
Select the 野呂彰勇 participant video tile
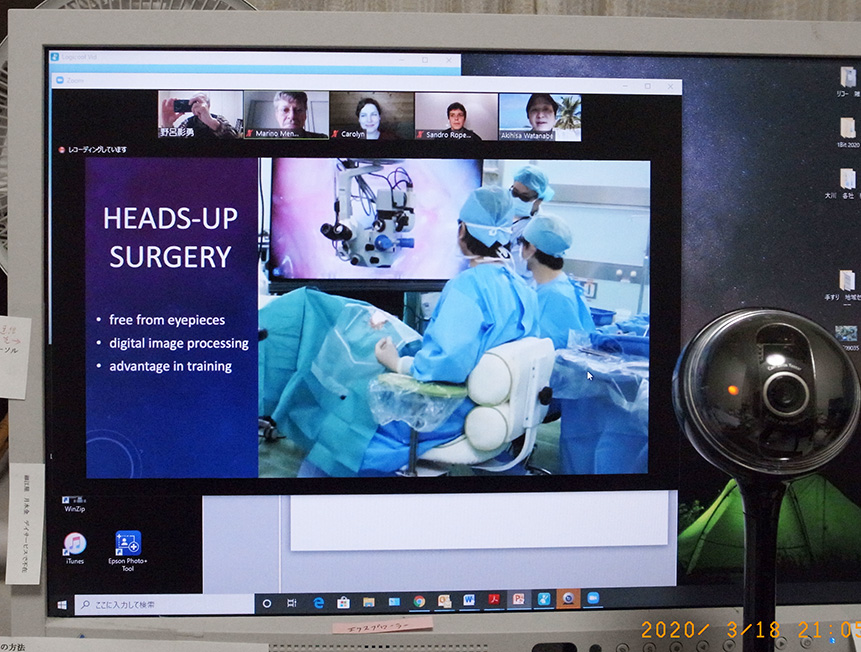pyautogui.click(x=200, y=114)
